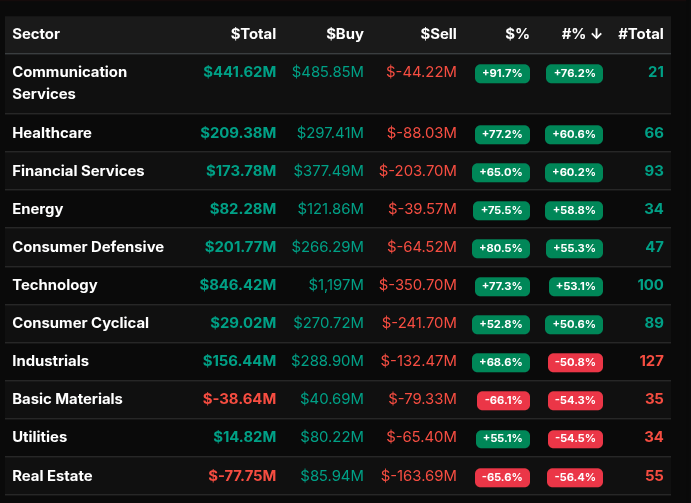Sort by #Total column header
The image size is (691, 503).
point(640,34)
